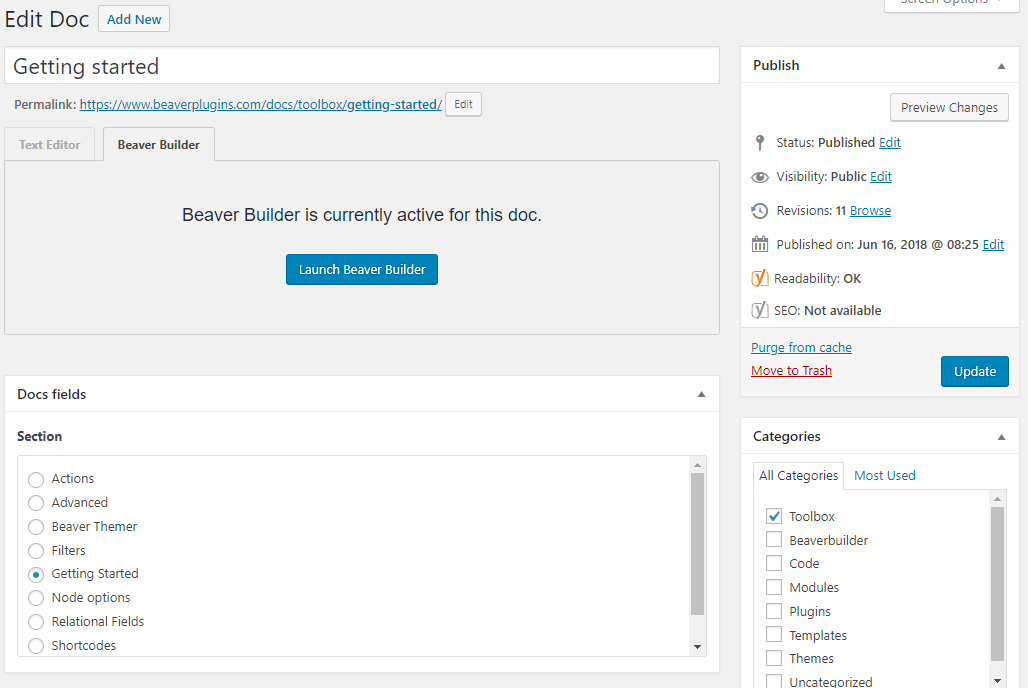Click the Yoast Readability traffic light icon
The width and height of the screenshot is (1028, 688).
tap(761, 278)
